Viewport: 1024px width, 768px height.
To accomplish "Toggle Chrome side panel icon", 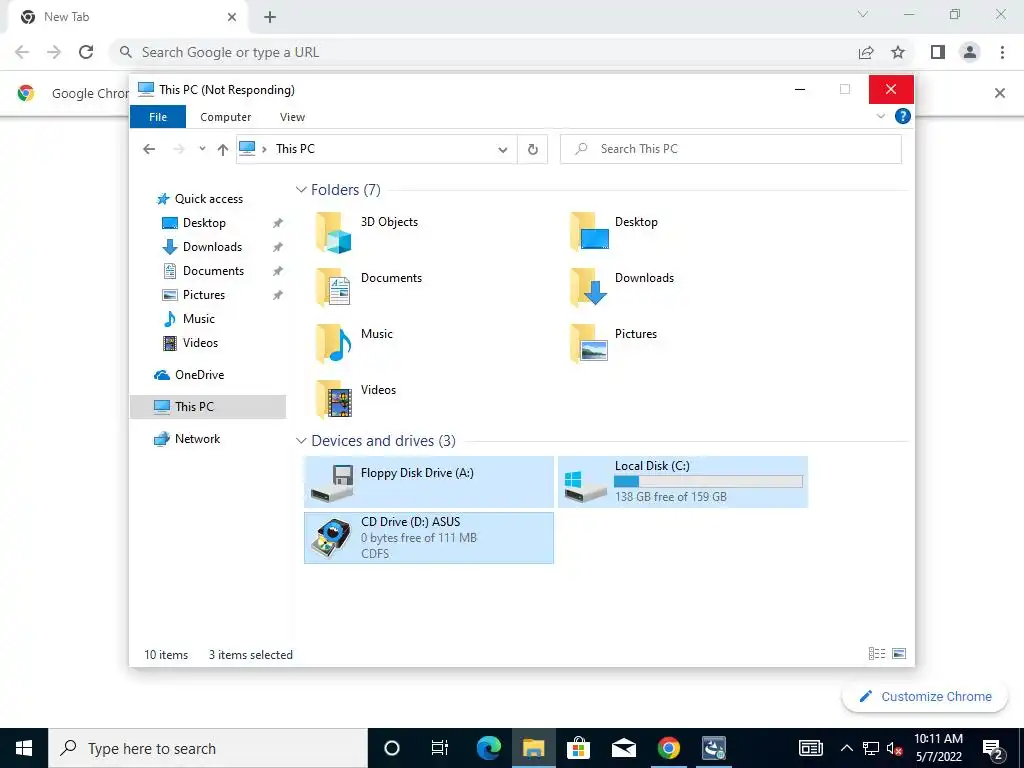I will coord(938,52).
